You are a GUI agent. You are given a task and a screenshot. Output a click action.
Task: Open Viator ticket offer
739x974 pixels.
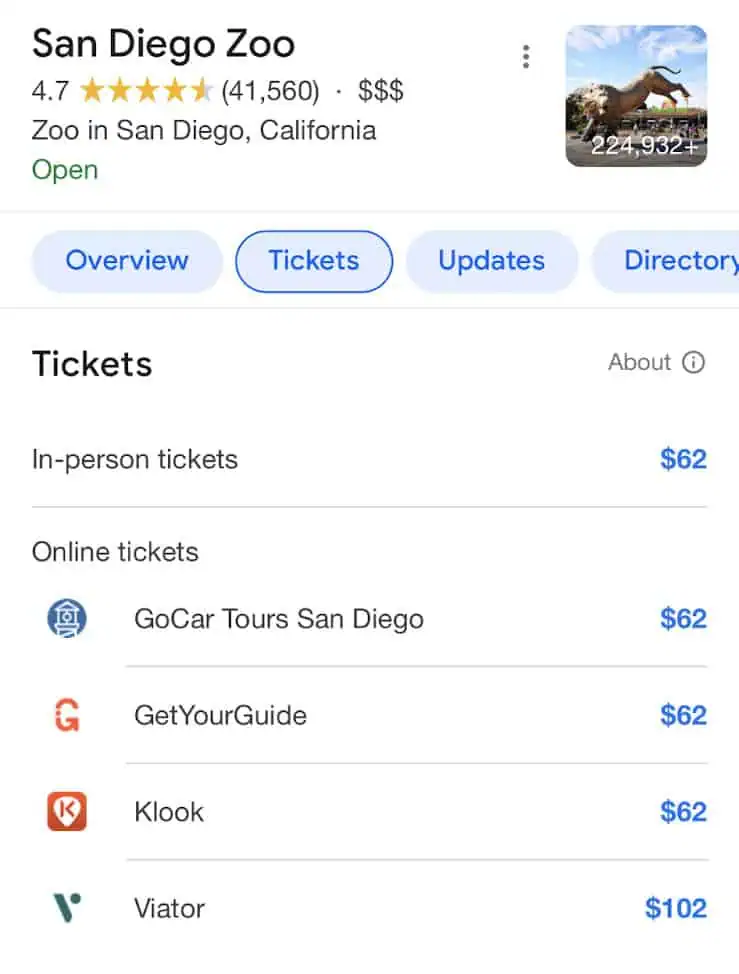(169, 908)
